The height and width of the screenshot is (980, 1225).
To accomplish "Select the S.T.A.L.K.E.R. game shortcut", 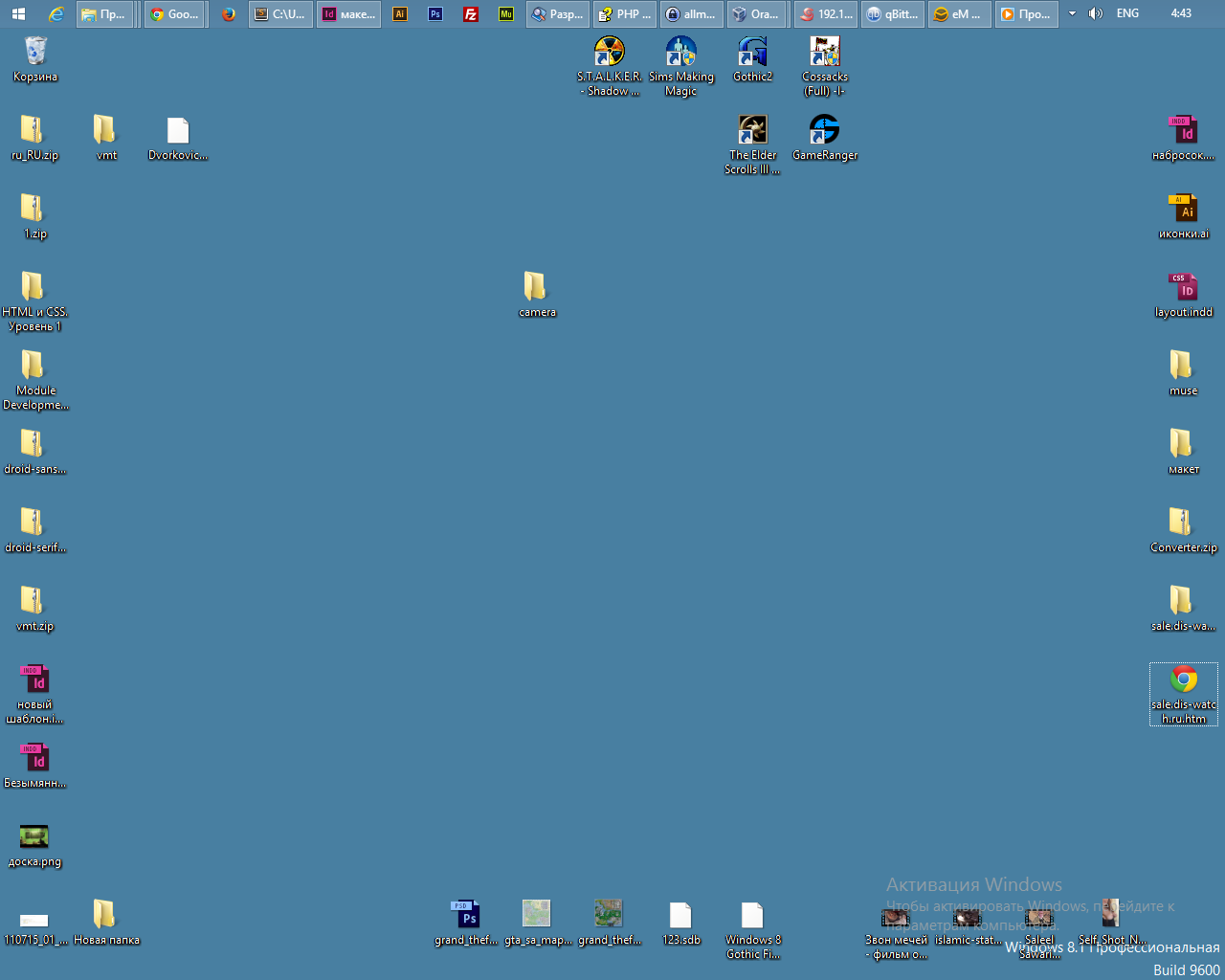I will [609, 52].
